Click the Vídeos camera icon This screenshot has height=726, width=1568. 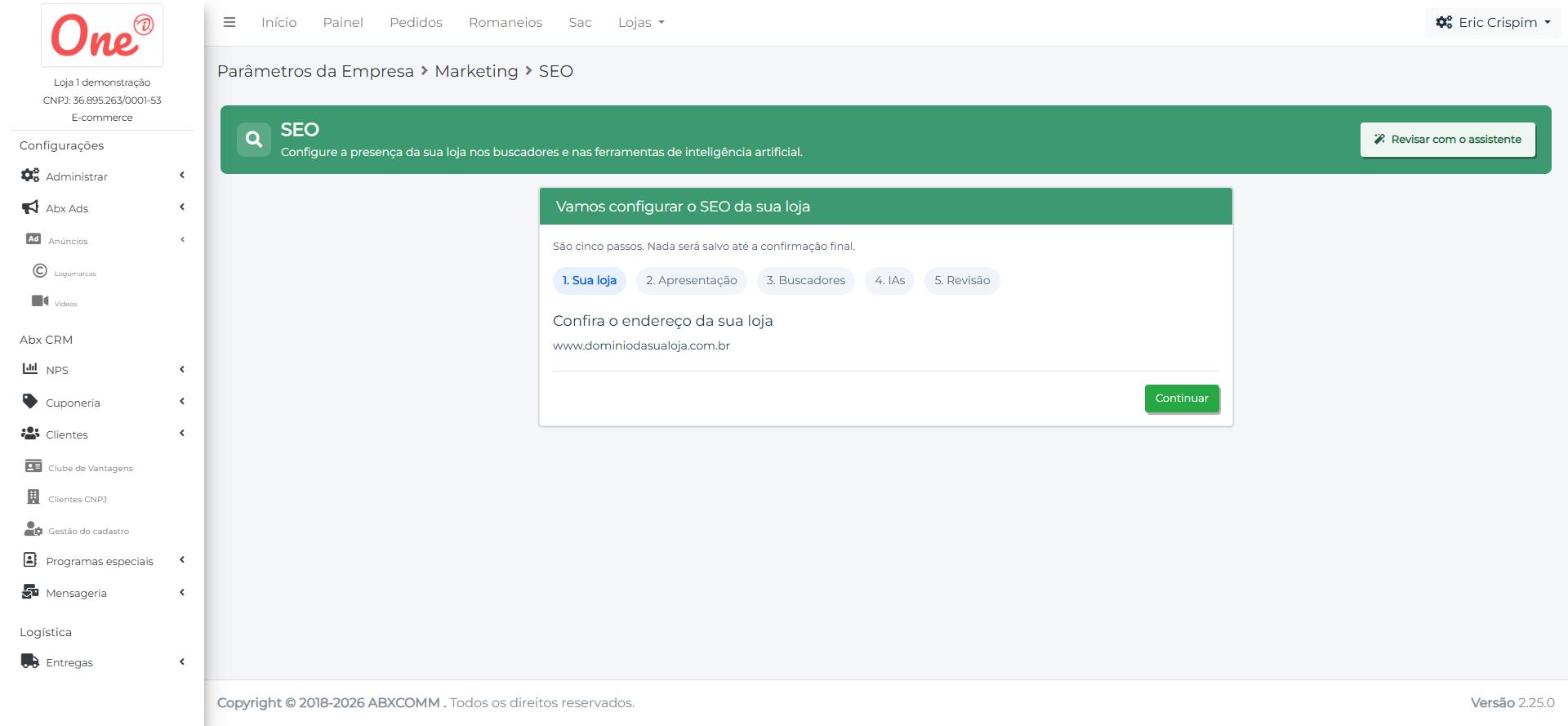[x=40, y=302]
